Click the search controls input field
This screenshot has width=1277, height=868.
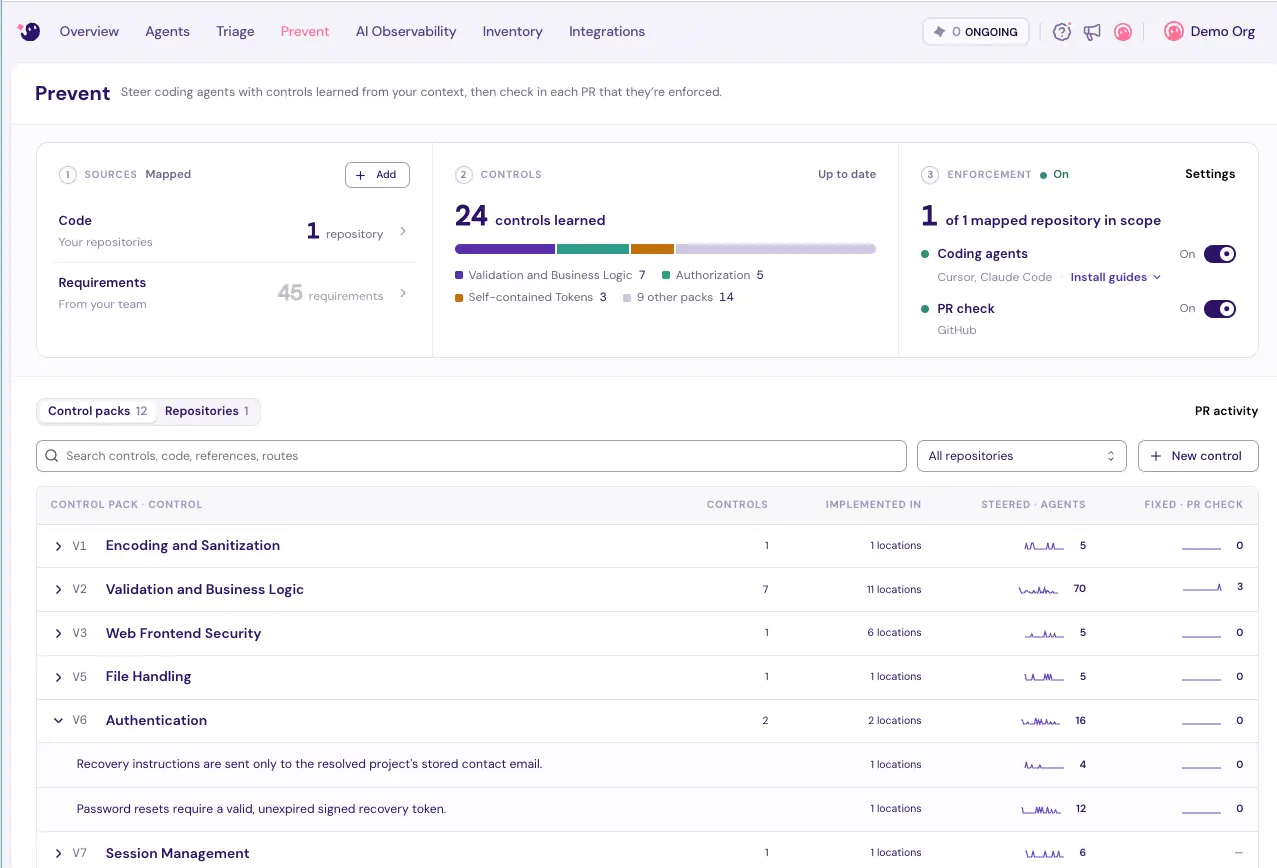pos(471,456)
